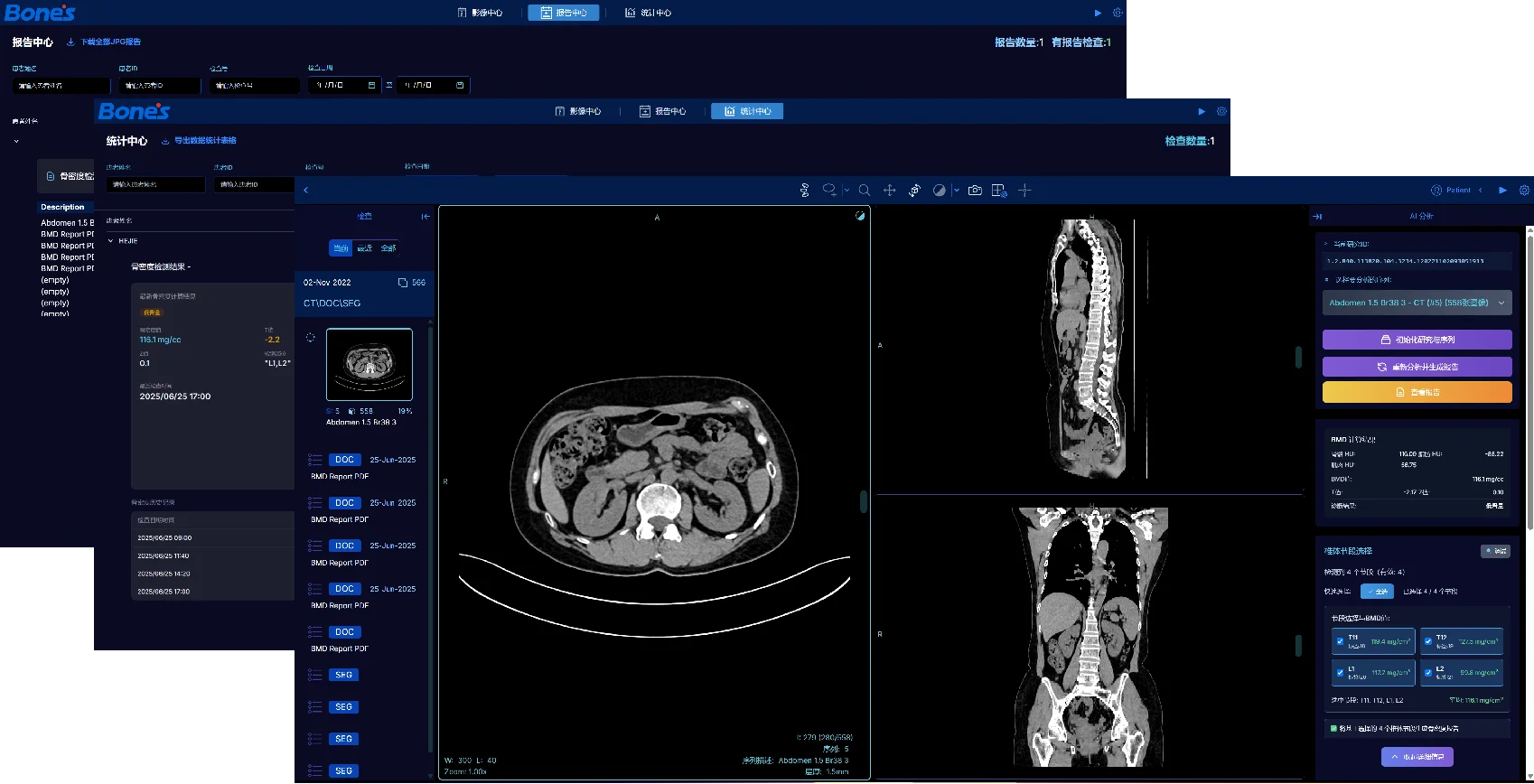Click patient name field in report center

[x=61, y=85]
